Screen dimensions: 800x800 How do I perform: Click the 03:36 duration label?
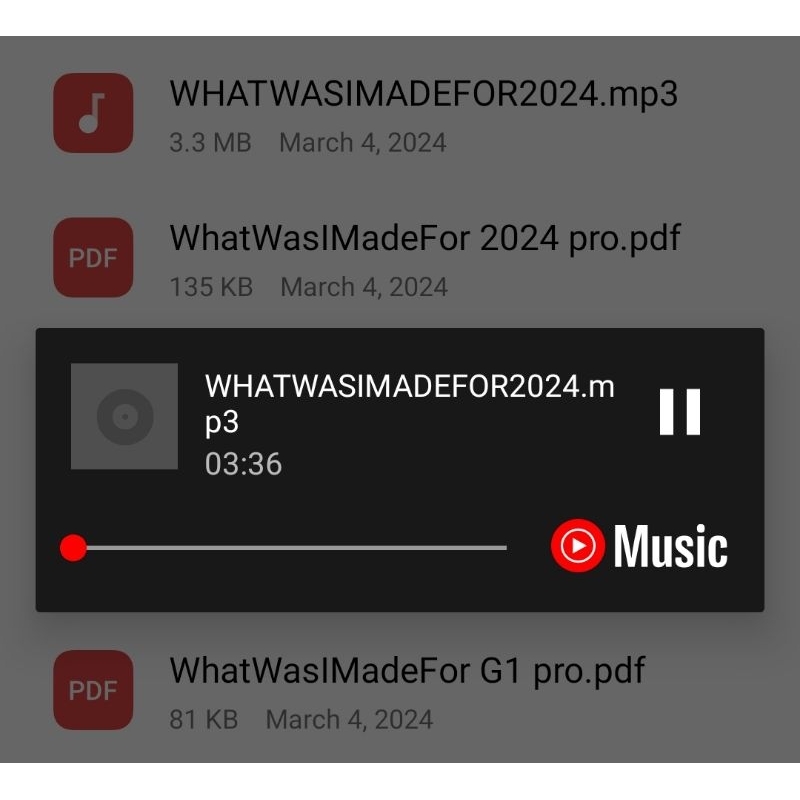(243, 464)
